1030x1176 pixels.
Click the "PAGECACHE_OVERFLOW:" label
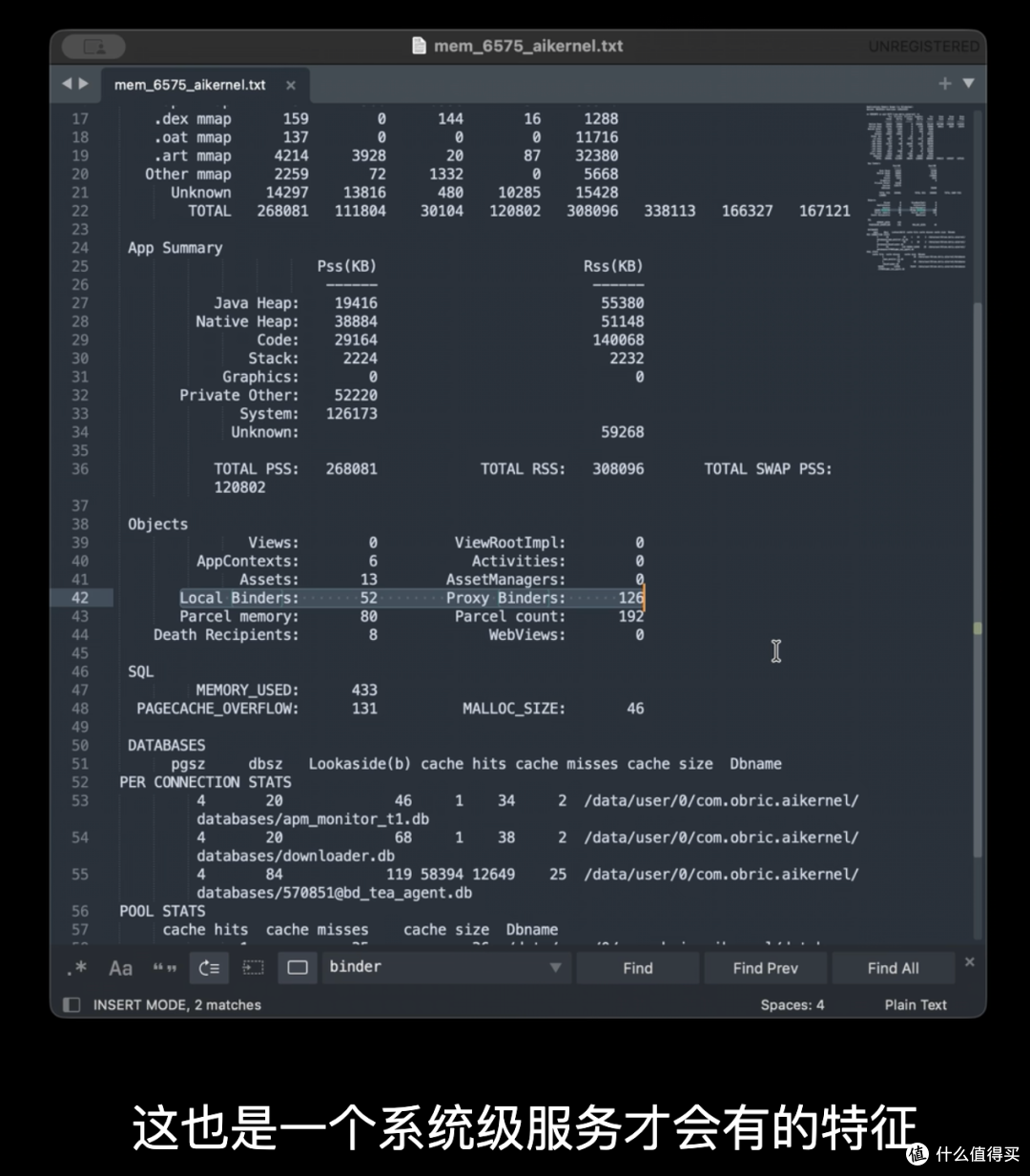click(x=218, y=709)
